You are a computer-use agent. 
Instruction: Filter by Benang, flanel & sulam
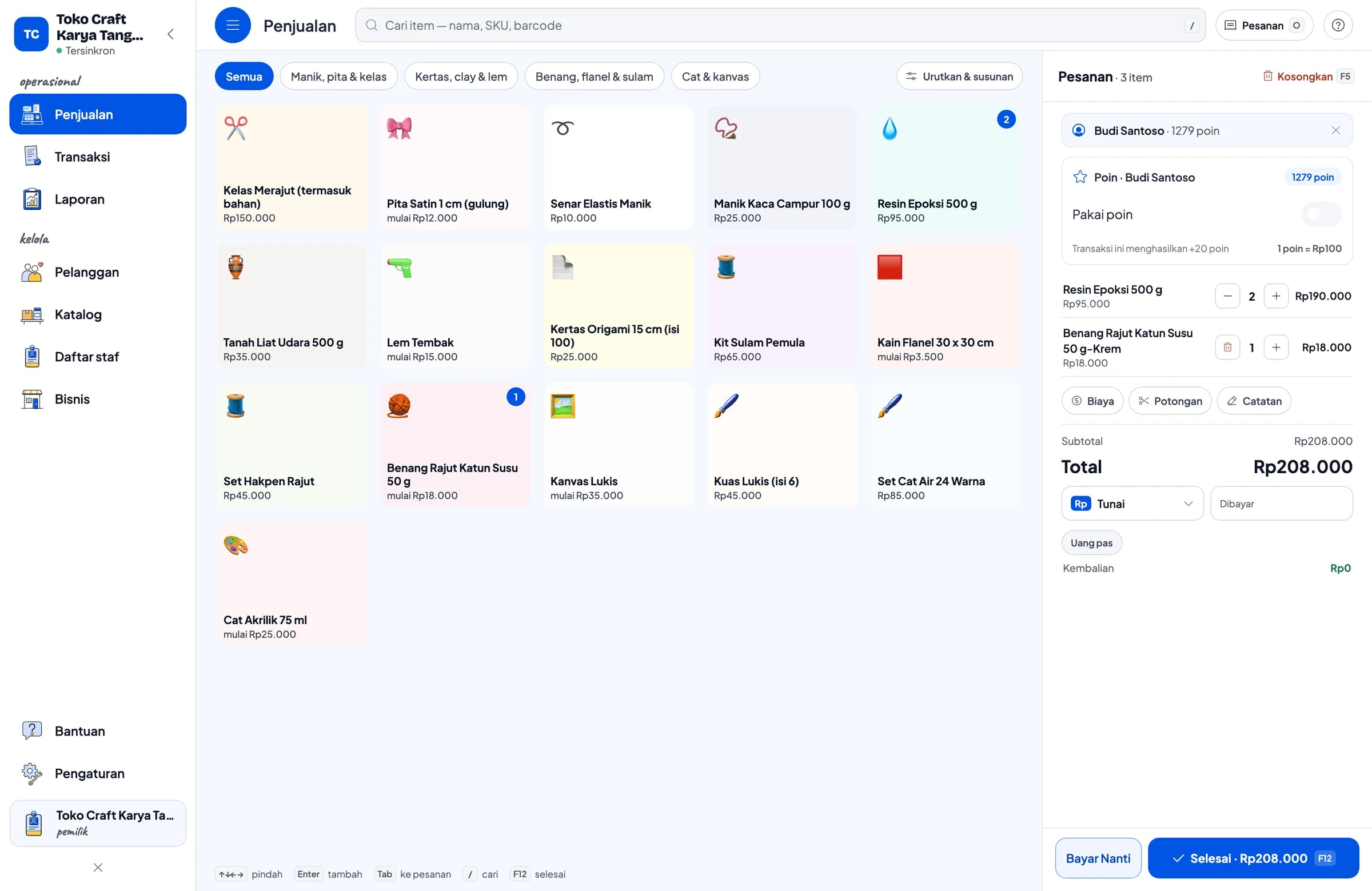tap(594, 76)
